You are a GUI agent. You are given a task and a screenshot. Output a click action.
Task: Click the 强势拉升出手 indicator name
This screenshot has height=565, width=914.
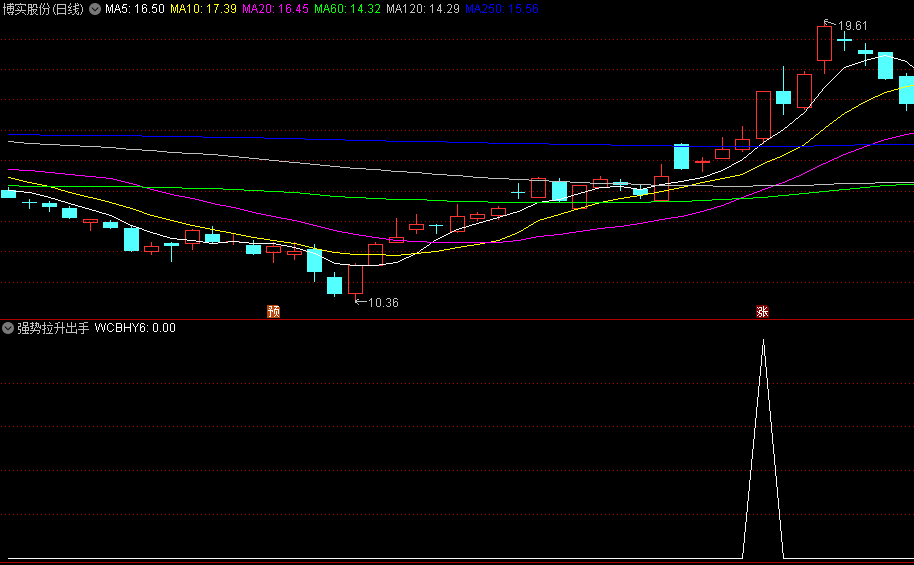point(53,328)
